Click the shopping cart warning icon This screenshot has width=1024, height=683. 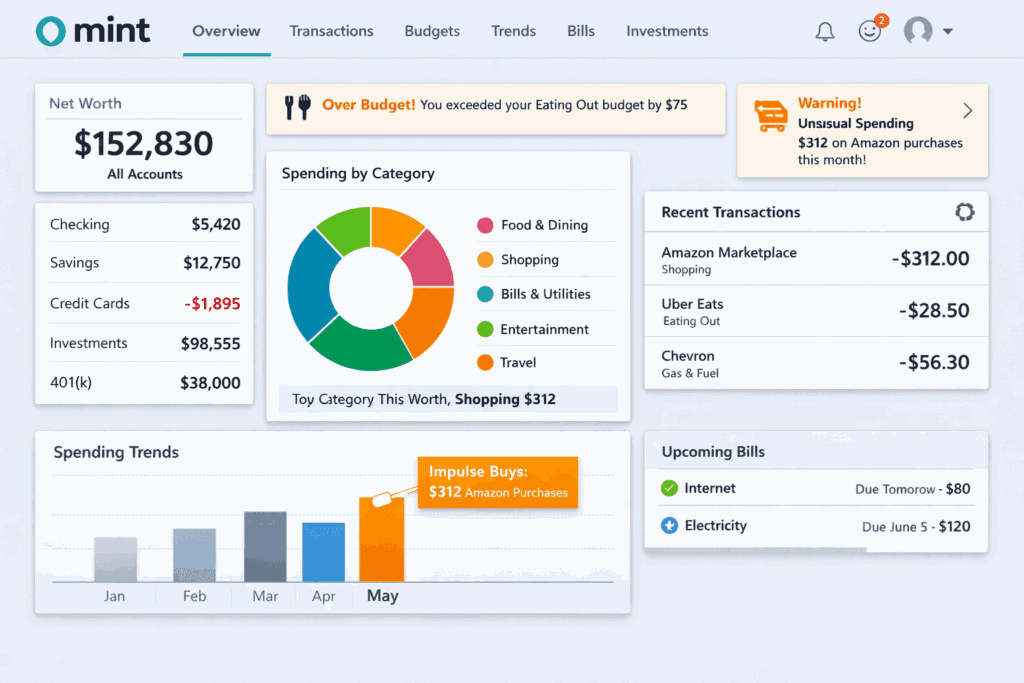(771, 116)
